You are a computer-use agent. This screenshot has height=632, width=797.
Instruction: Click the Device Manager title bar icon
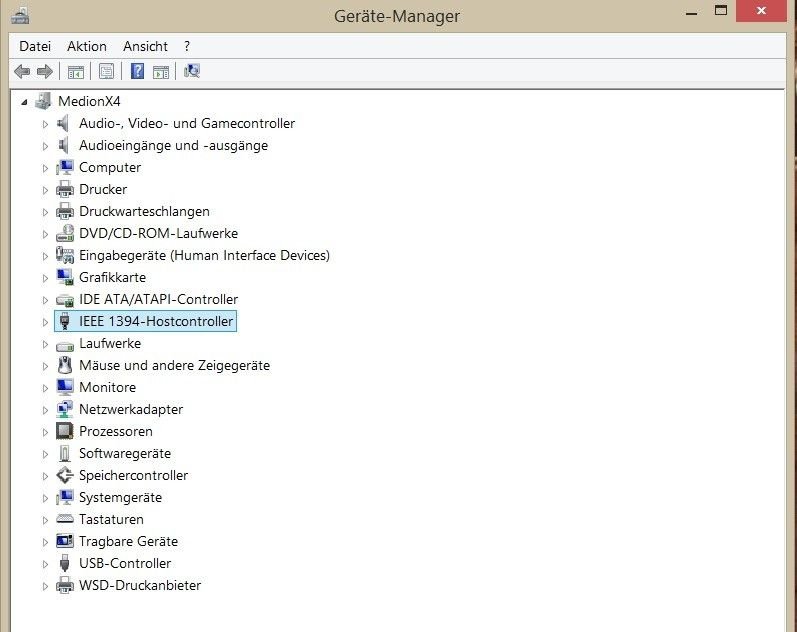20,15
